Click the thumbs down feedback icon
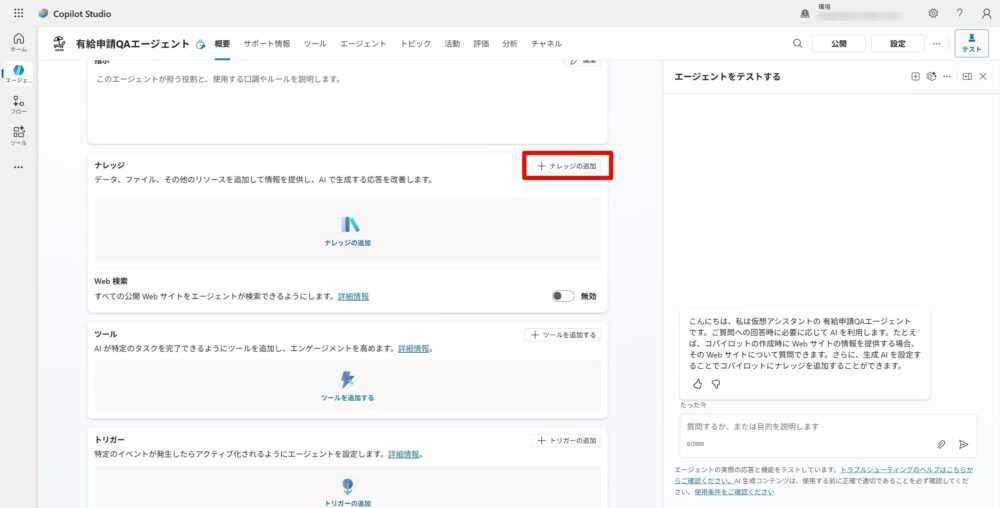1000x508 pixels. 716,384
